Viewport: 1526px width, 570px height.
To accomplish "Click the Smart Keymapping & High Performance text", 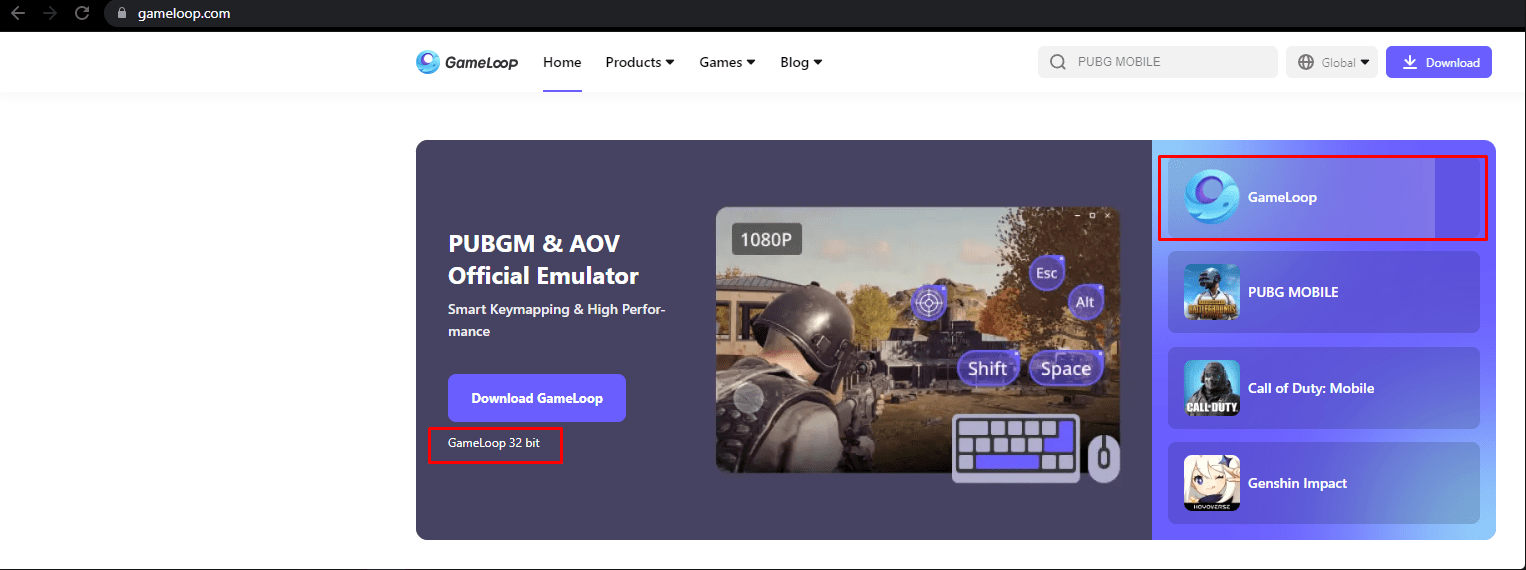I will (557, 320).
